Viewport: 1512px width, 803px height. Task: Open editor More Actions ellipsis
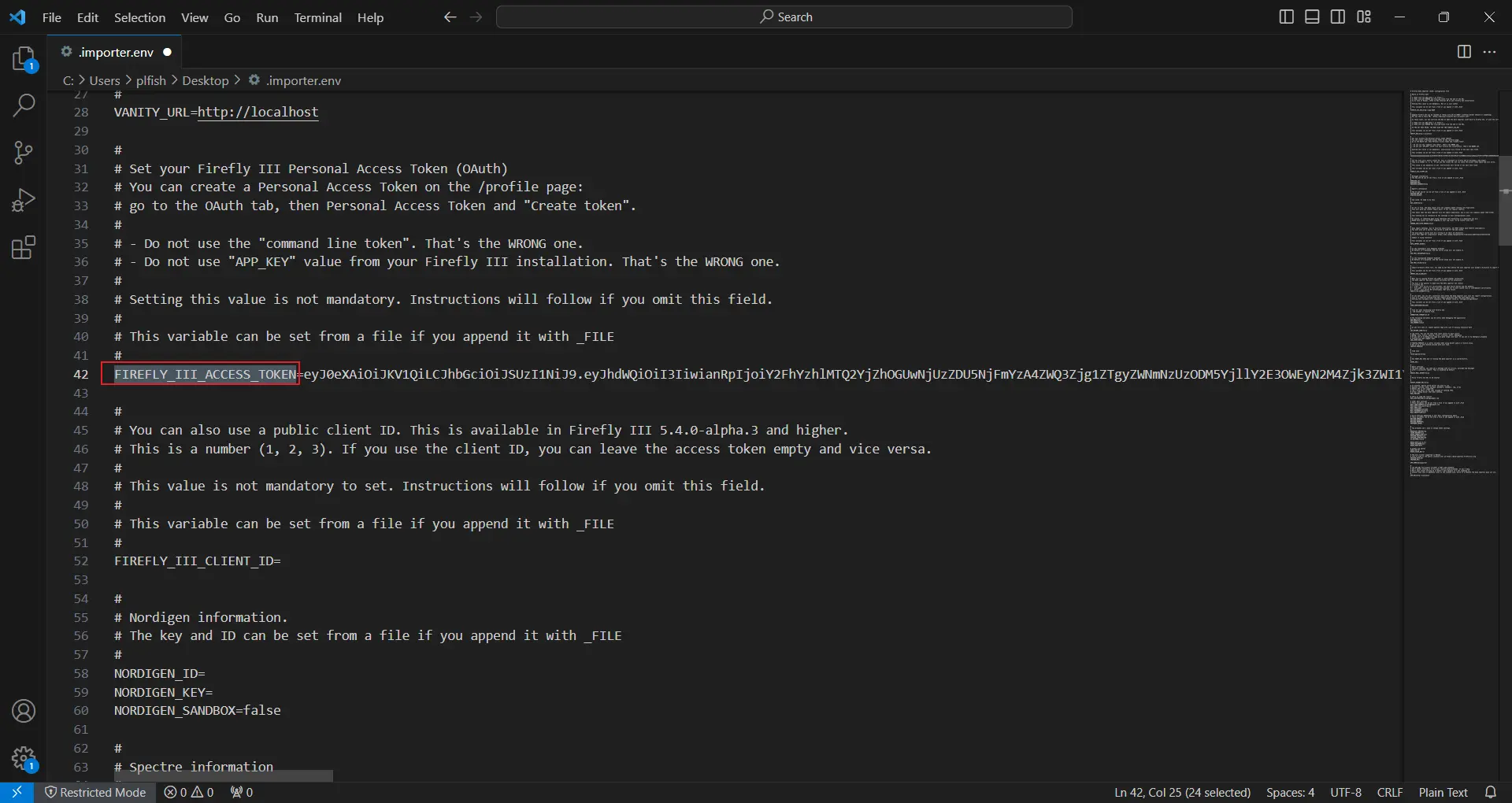point(1489,52)
